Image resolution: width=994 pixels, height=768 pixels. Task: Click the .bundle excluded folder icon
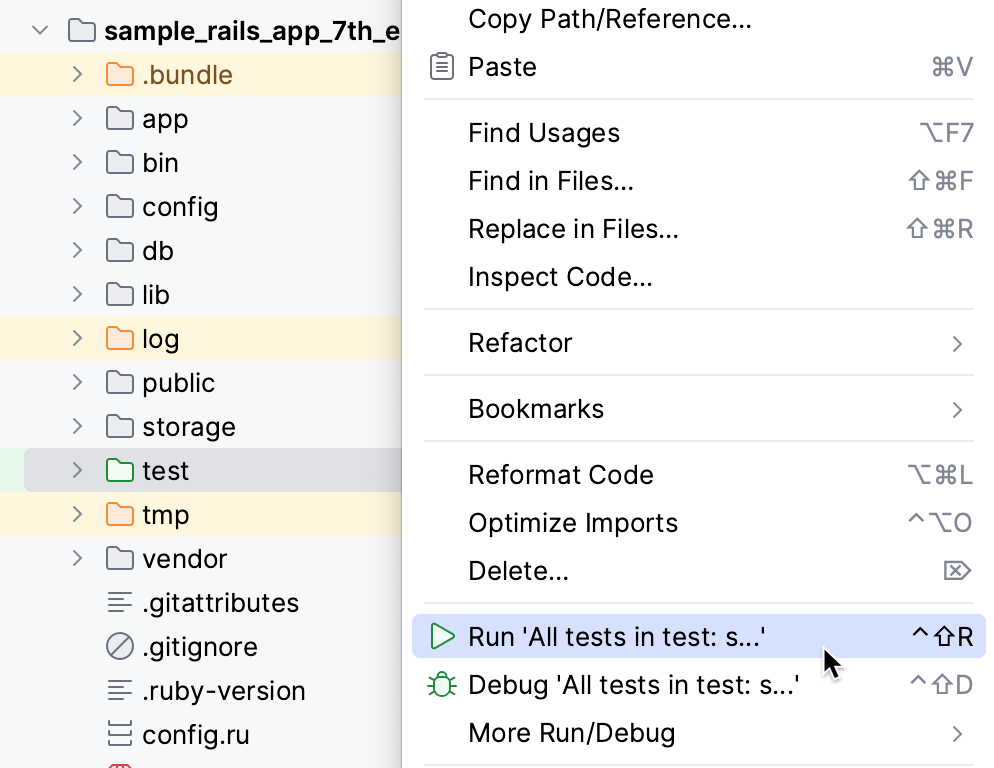coord(117,74)
